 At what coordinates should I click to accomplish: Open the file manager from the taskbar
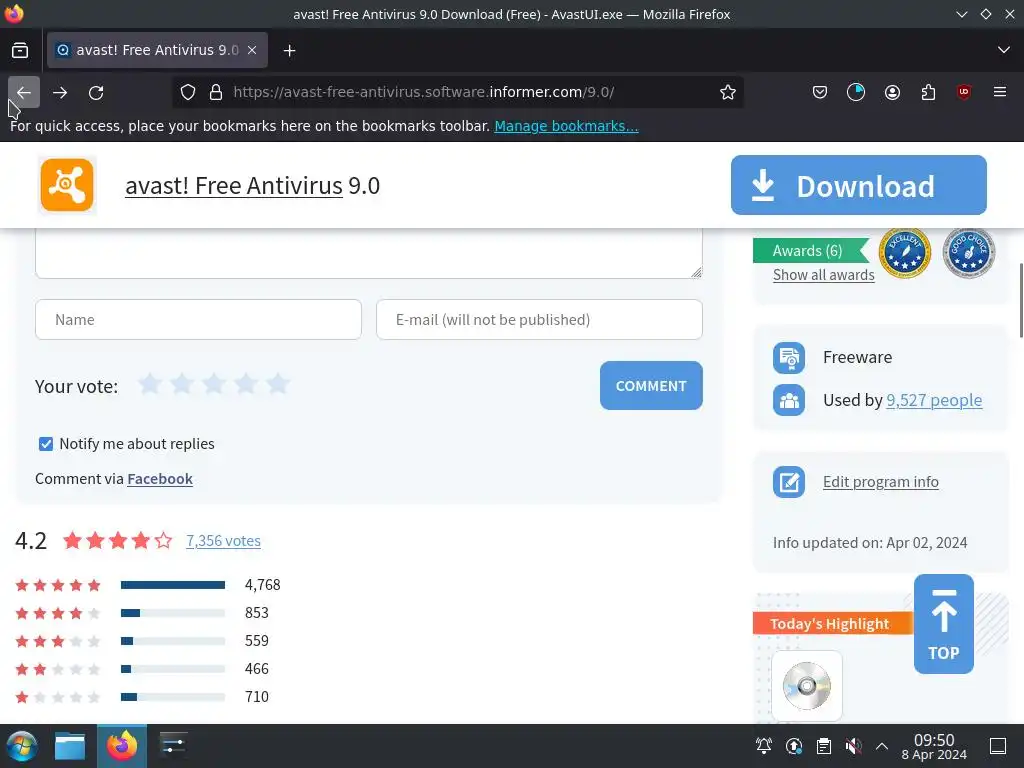click(x=70, y=746)
